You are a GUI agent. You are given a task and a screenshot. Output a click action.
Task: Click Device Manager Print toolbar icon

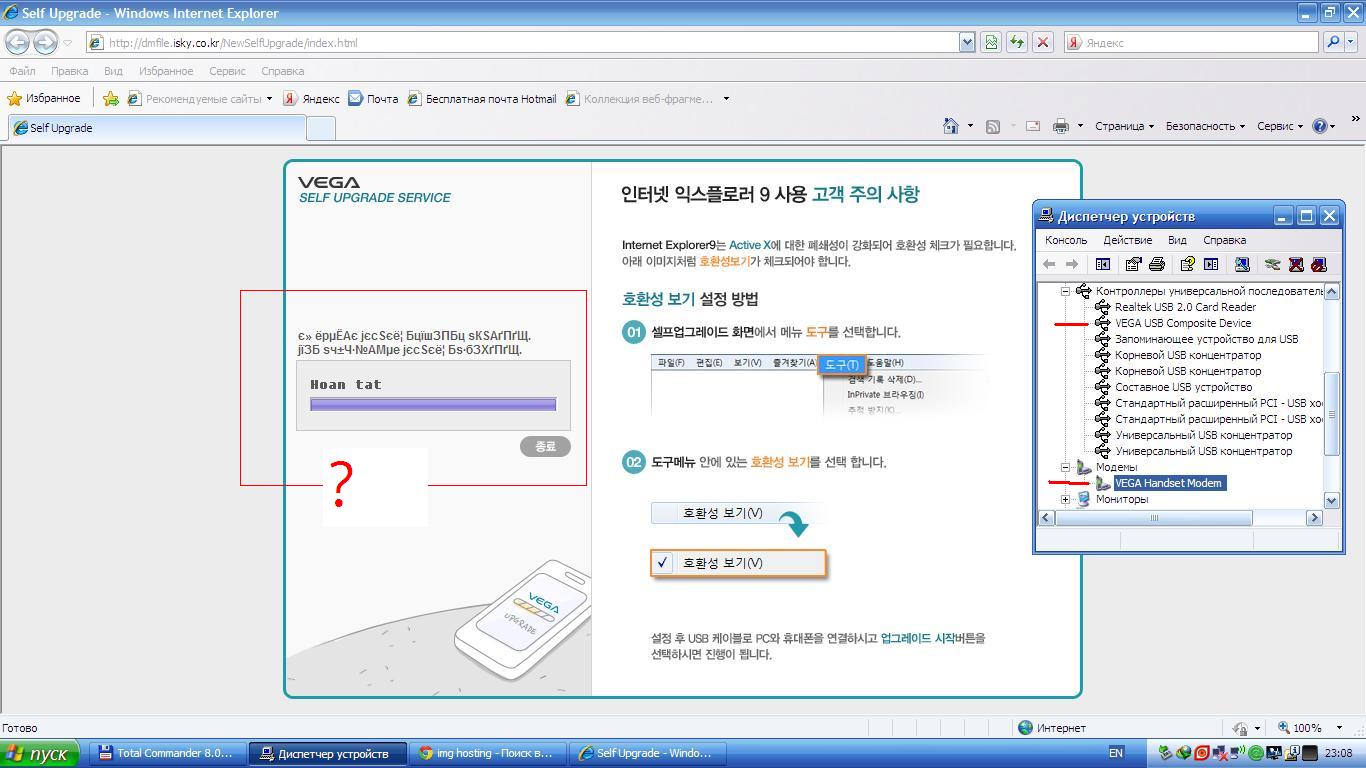(x=1157, y=264)
